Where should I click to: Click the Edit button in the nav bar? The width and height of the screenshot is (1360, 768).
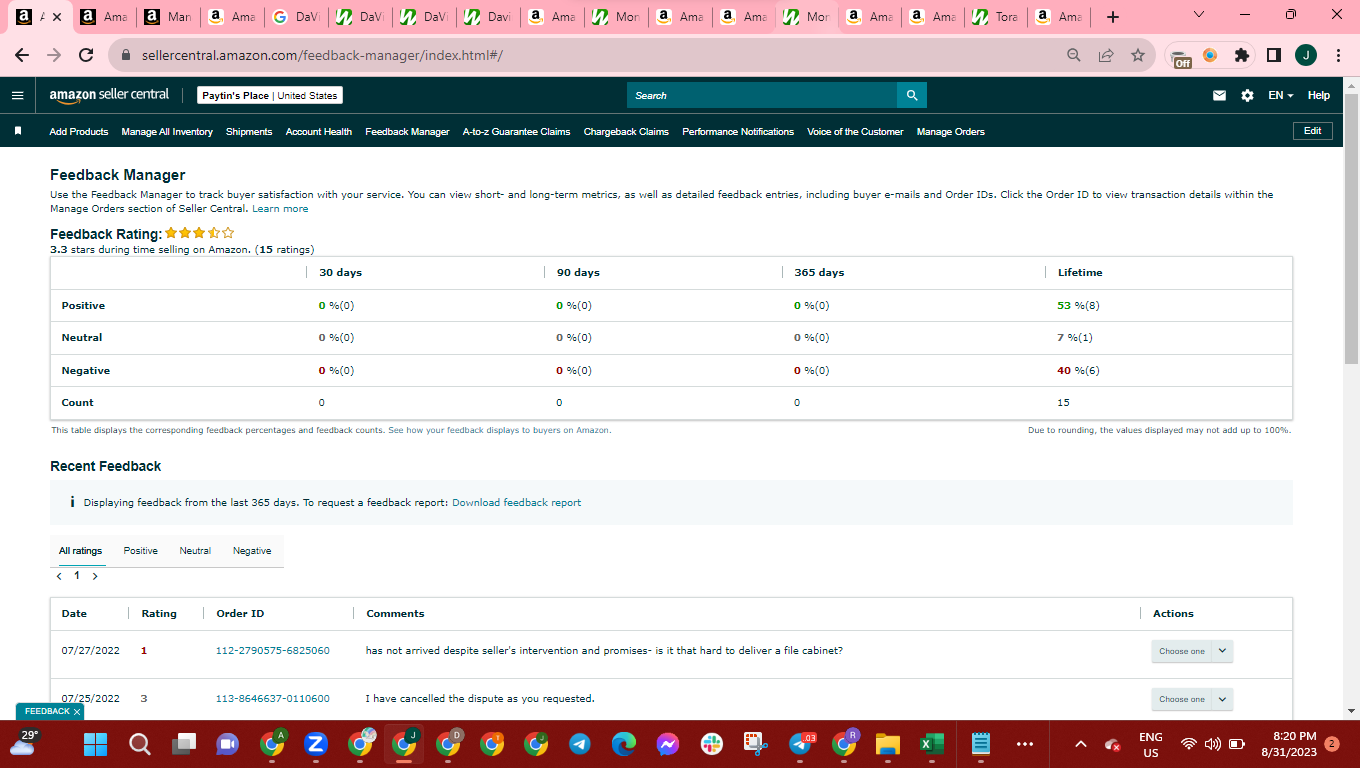[x=1312, y=131]
